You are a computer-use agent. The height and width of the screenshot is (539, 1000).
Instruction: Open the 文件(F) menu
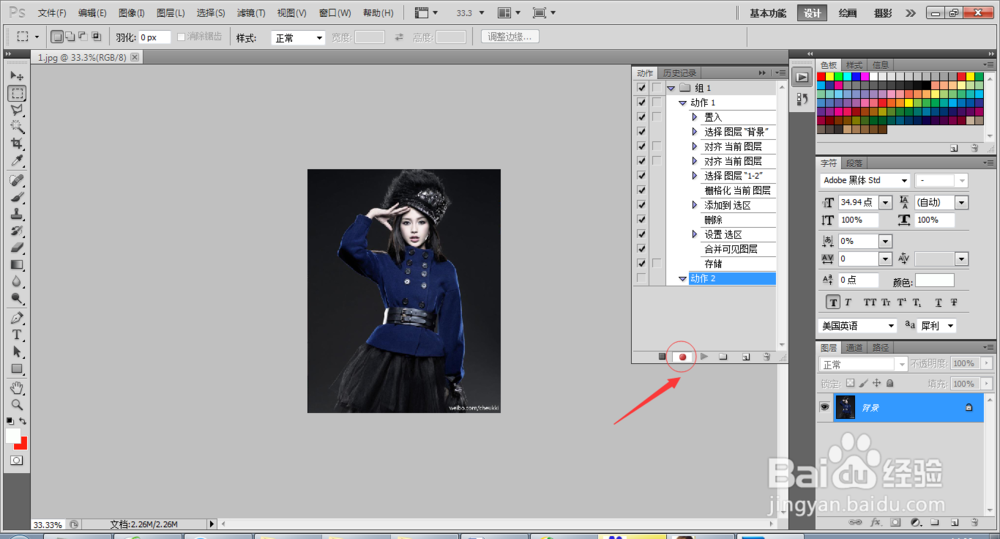click(x=52, y=13)
